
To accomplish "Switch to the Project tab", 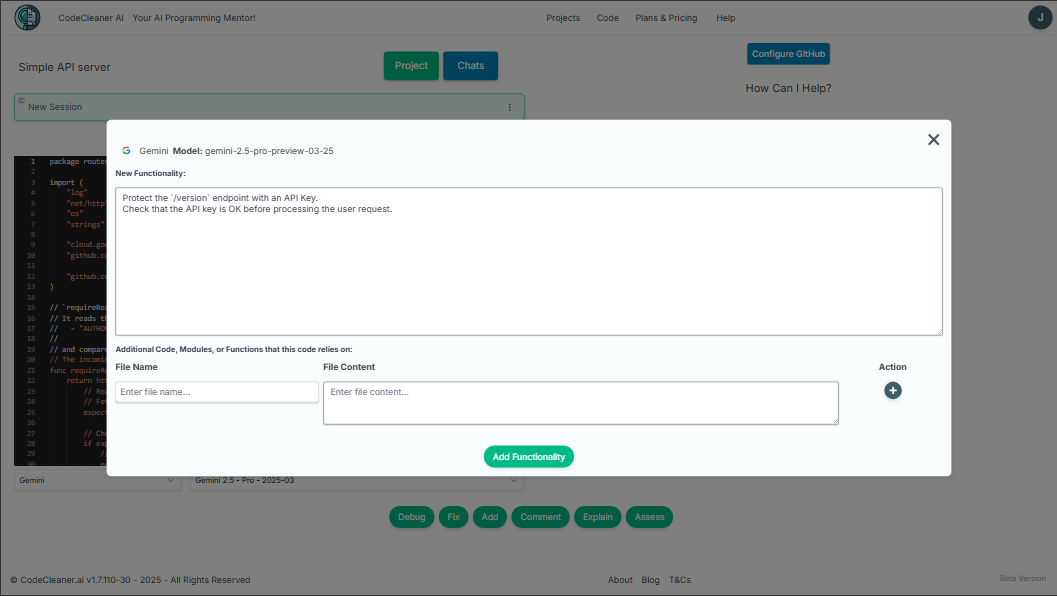I will [x=411, y=65].
